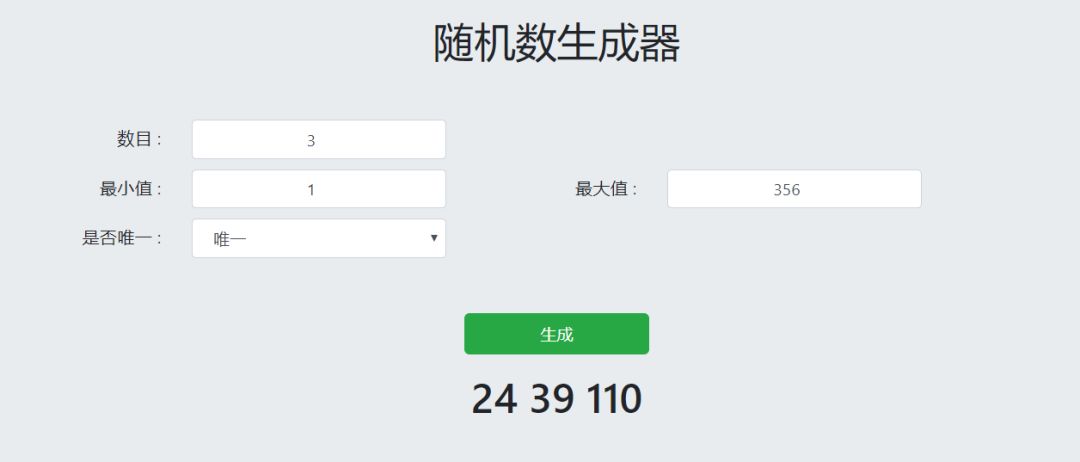The height and width of the screenshot is (462, 1080).
Task: Focus the 最小值 input field
Action: pyautogui.click(x=318, y=189)
